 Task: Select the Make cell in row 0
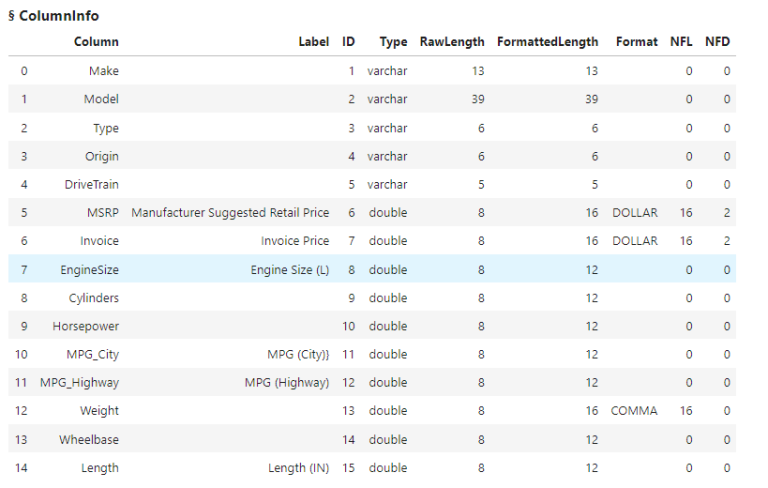[103, 71]
